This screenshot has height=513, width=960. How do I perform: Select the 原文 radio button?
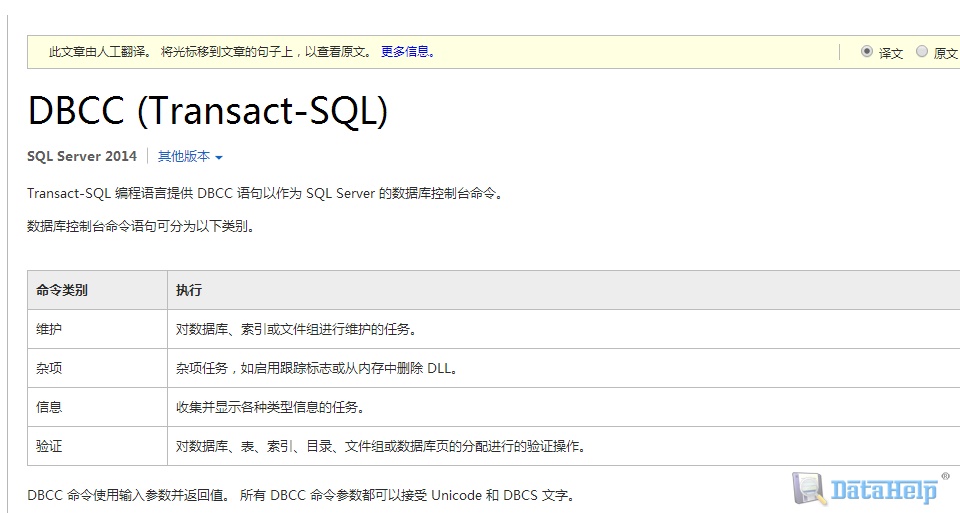click(921, 51)
